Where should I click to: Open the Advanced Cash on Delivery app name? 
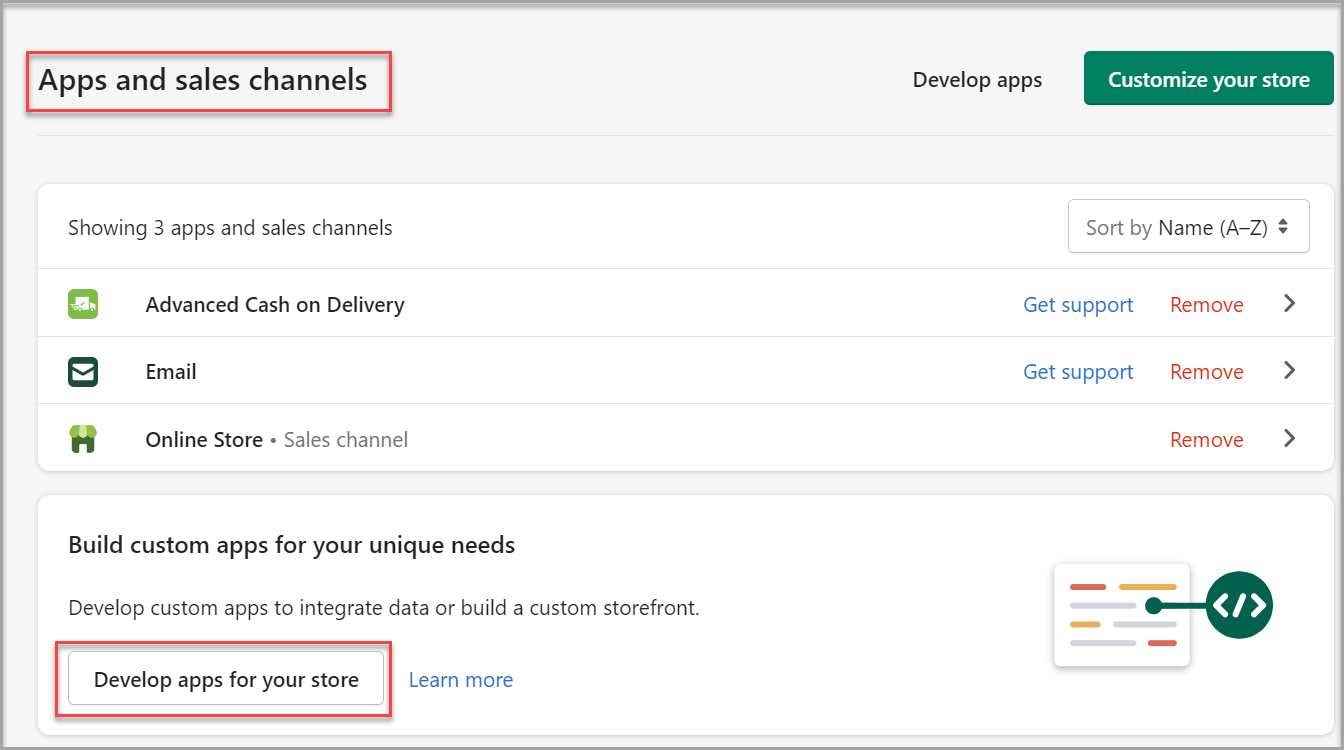pos(275,305)
